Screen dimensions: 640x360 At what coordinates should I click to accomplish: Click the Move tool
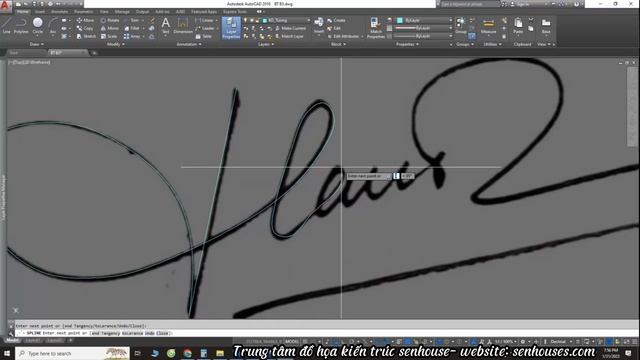pyautogui.click(x=85, y=20)
